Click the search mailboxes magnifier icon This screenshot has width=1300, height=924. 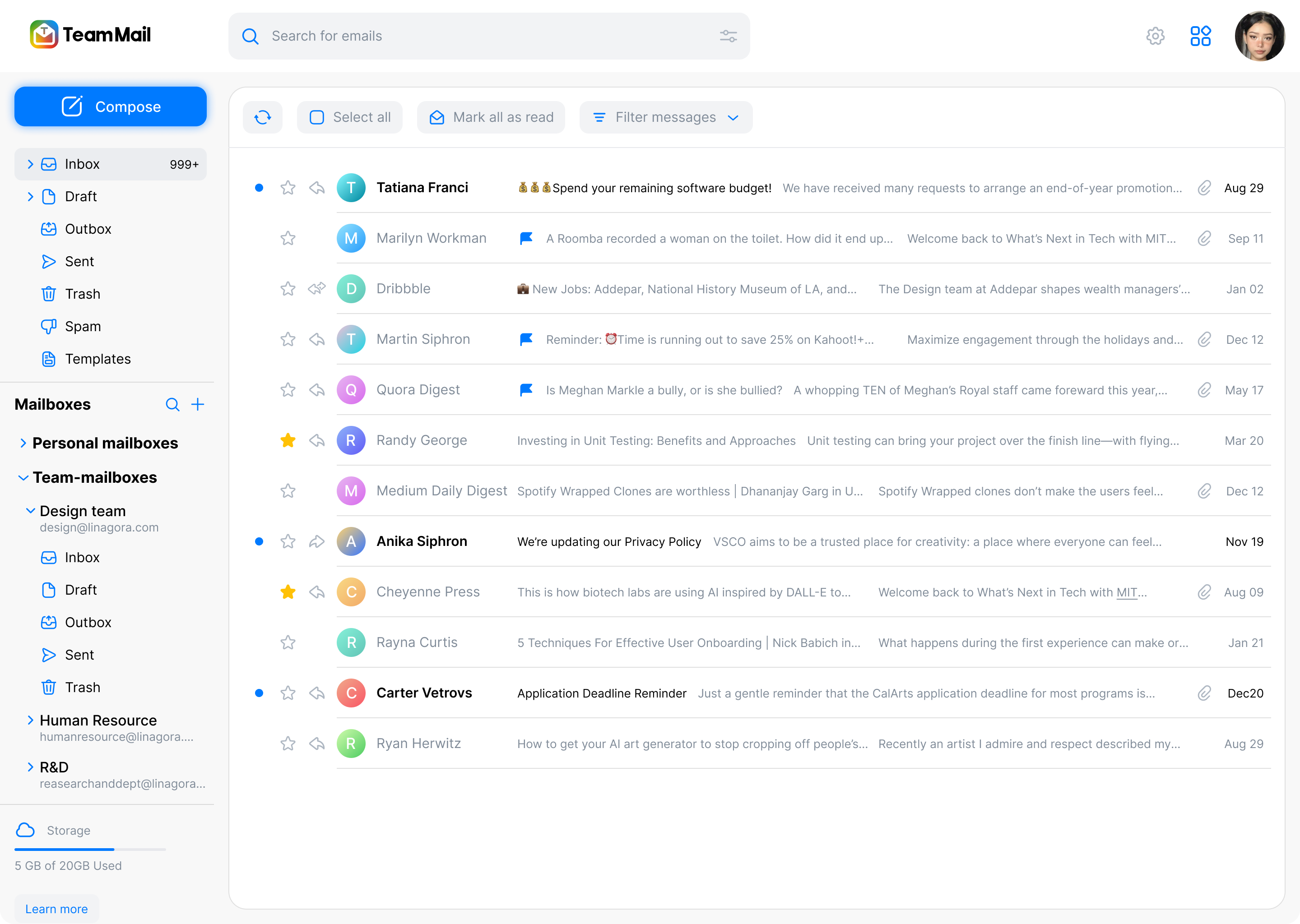[172, 405]
